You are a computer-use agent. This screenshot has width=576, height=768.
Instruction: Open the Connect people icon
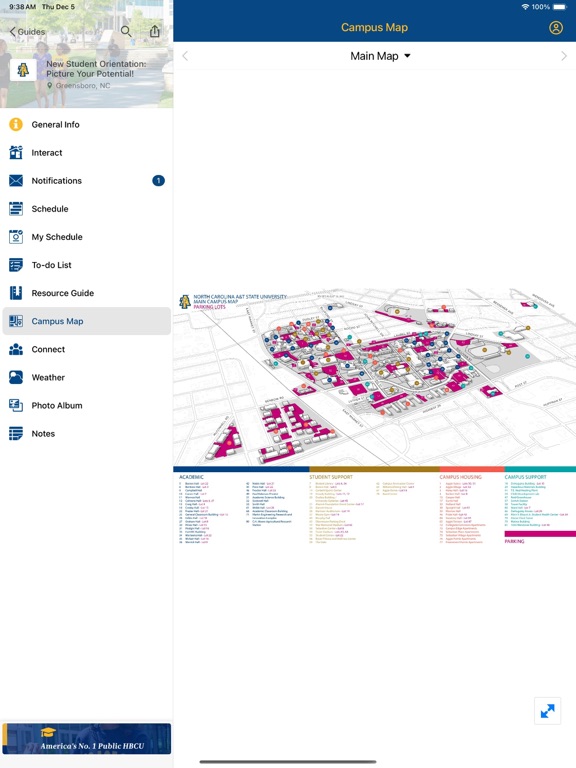click(x=16, y=349)
